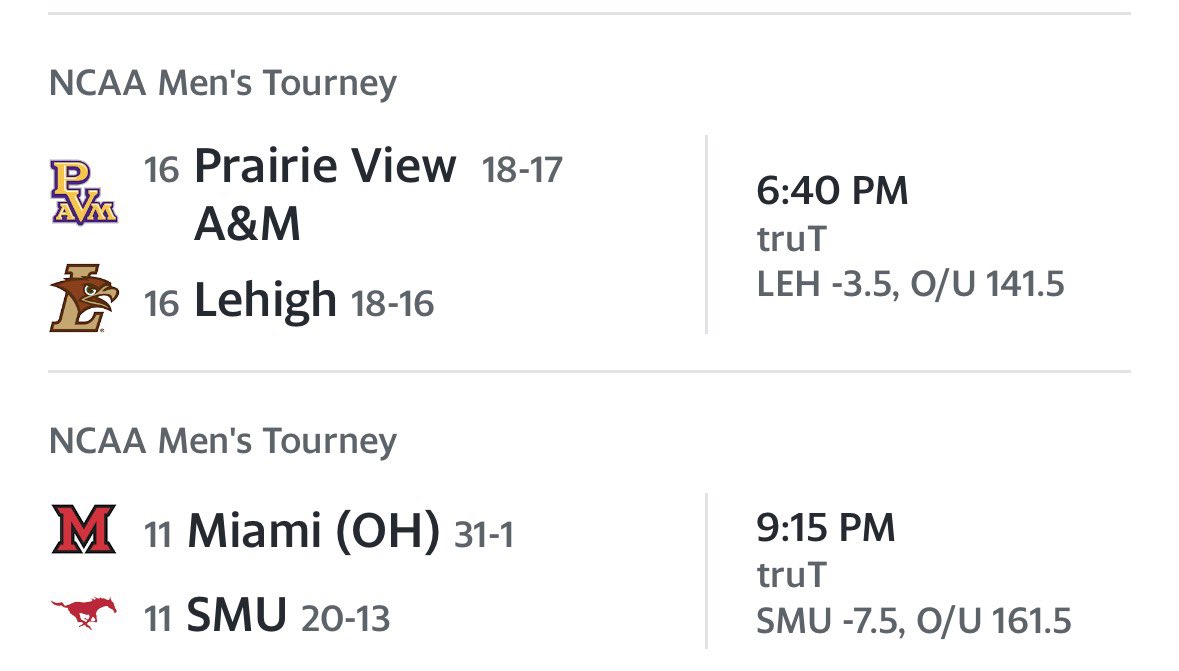
Task: Tap the Lehigh mountain hawk logo
Action: pyautogui.click(x=83, y=299)
